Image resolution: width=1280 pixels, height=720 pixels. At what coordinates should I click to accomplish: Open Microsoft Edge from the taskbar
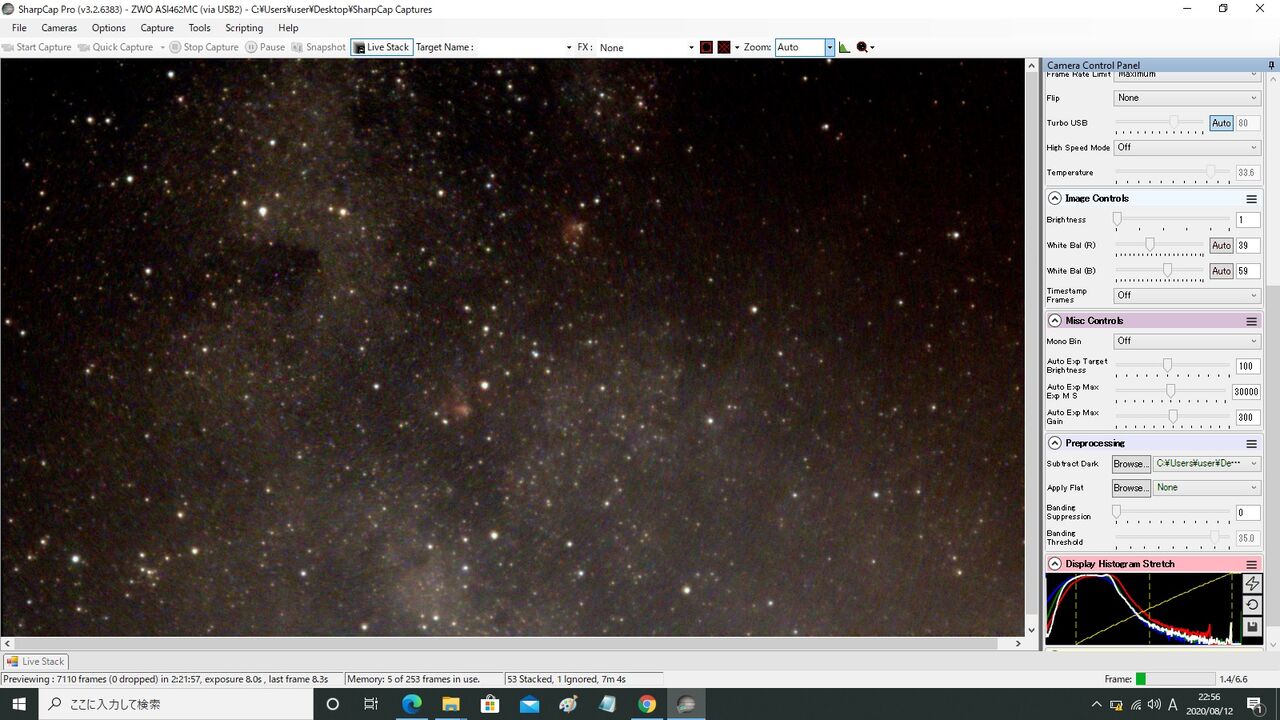coord(411,704)
